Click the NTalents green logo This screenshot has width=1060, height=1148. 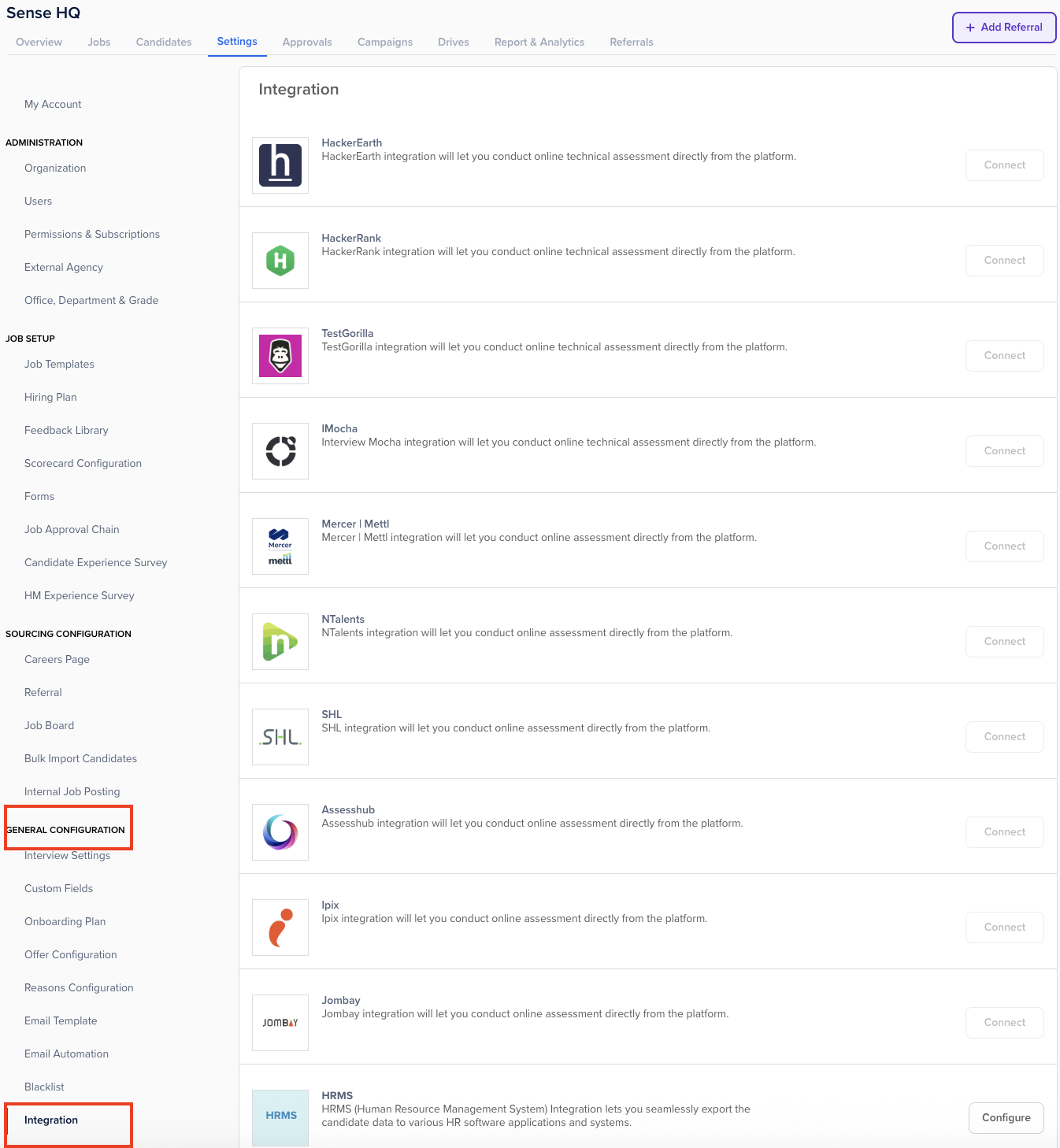pyautogui.click(x=280, y=642)
